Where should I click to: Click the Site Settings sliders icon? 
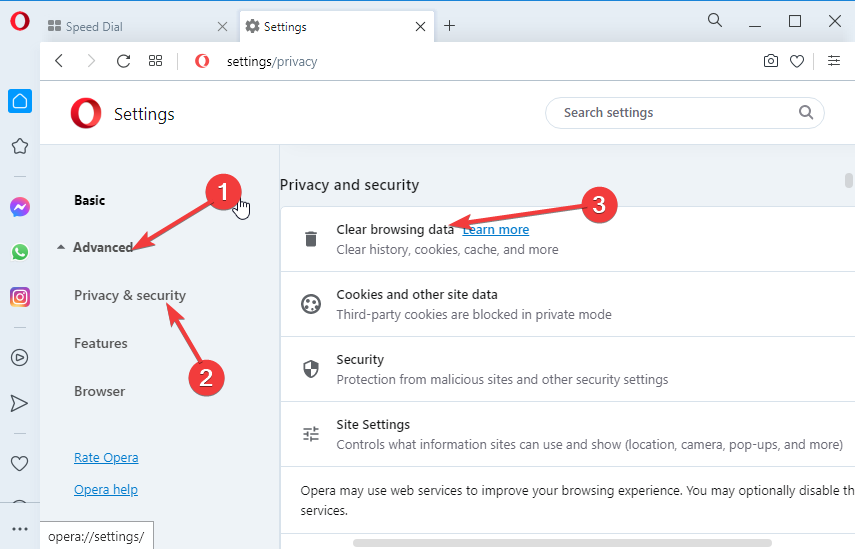311,434
